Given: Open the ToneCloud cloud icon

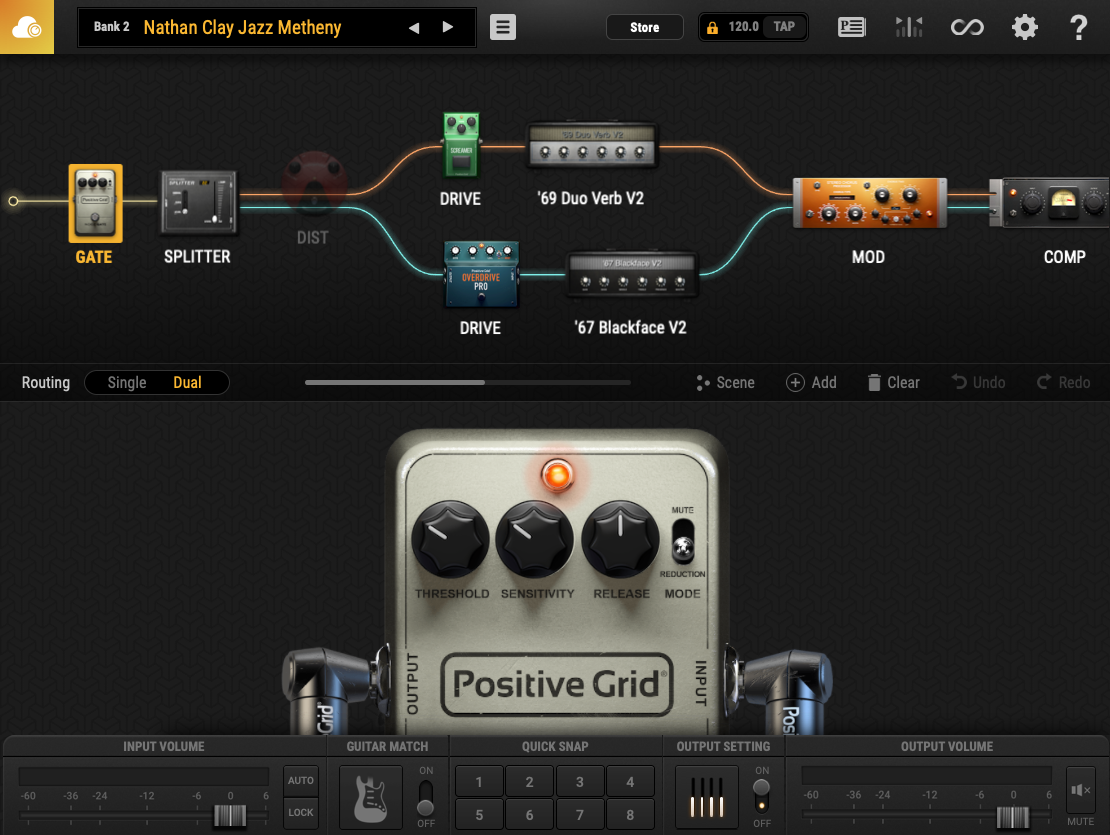Looking at the screenshot, I should [x=26, y=27].
